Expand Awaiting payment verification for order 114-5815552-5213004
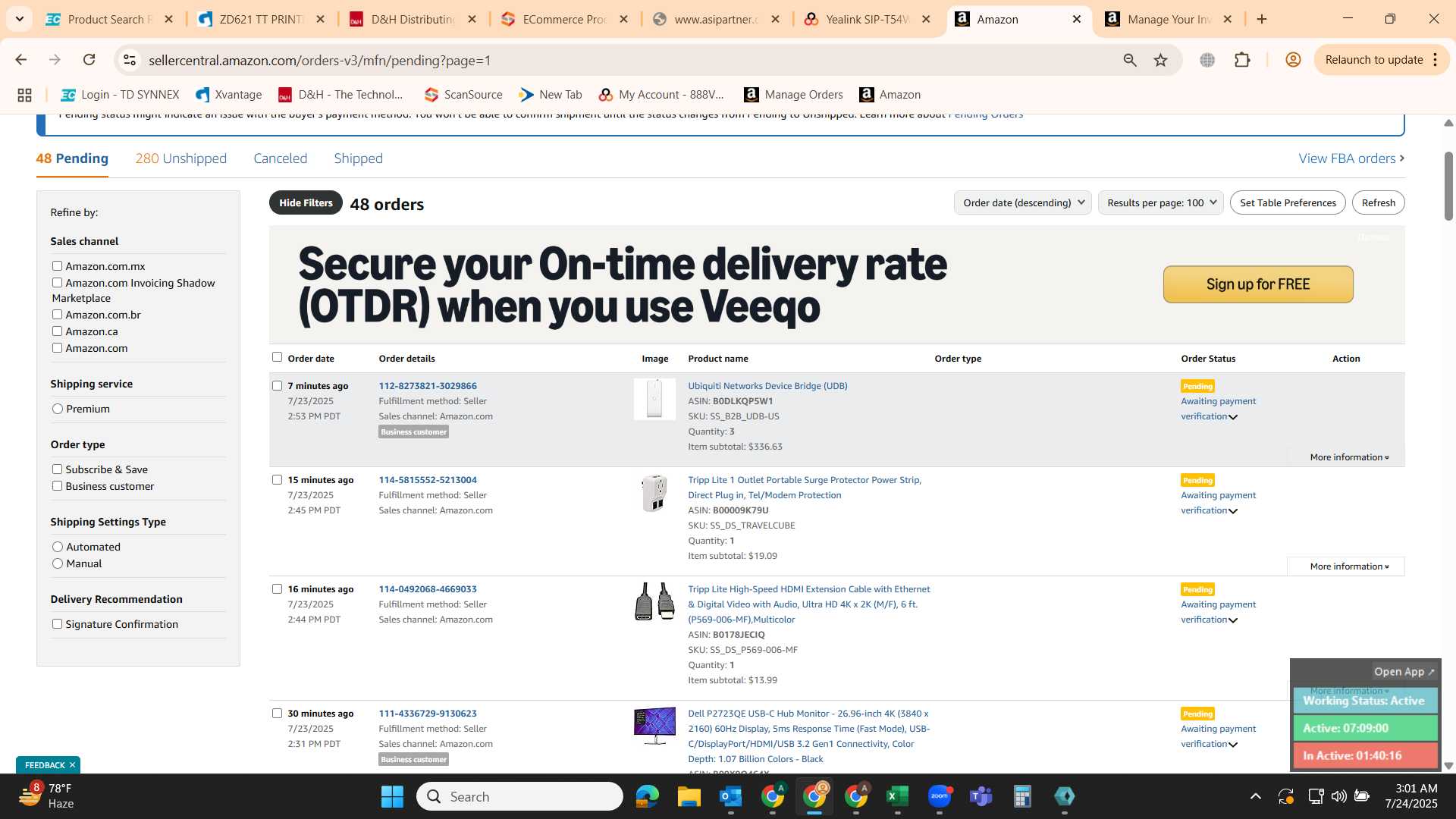The width and height of the screenshot is (1456, 819). [1218, 503]
